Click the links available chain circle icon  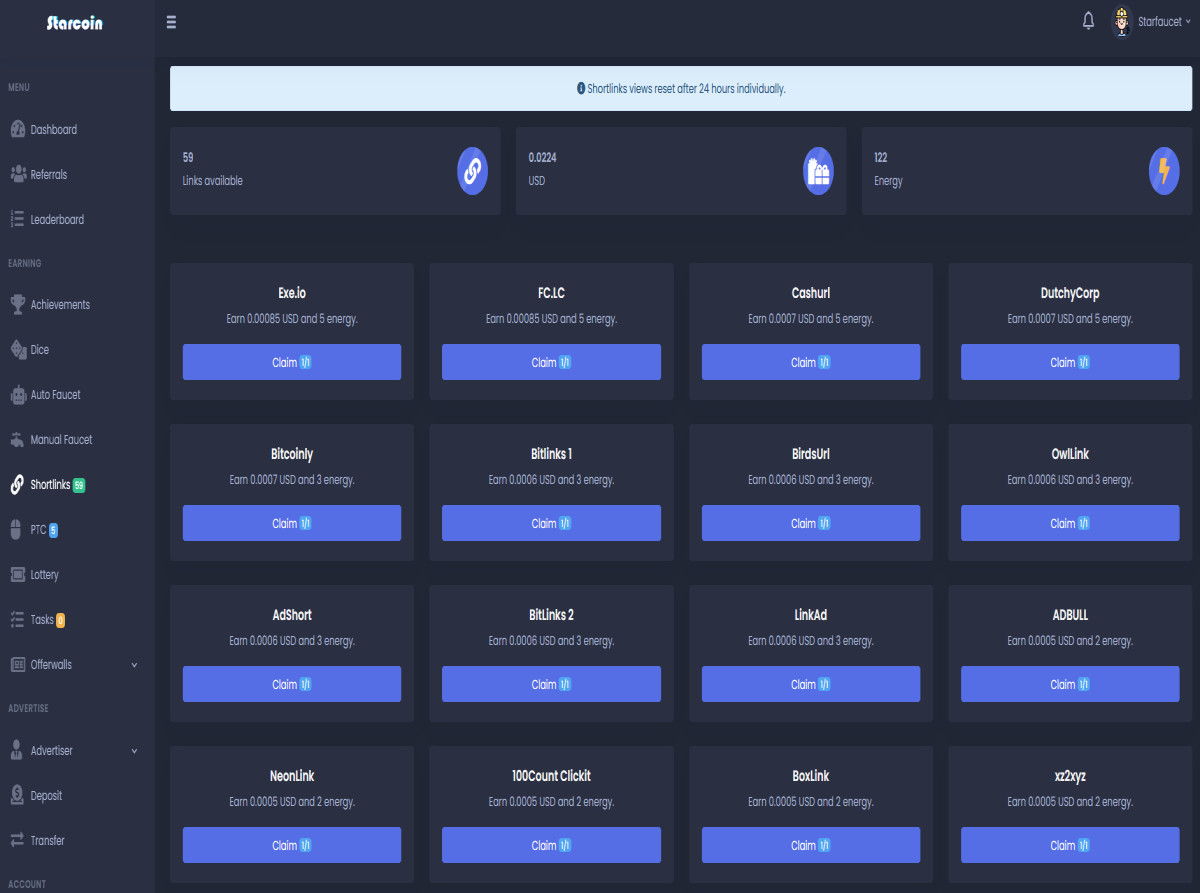[472, 170]
